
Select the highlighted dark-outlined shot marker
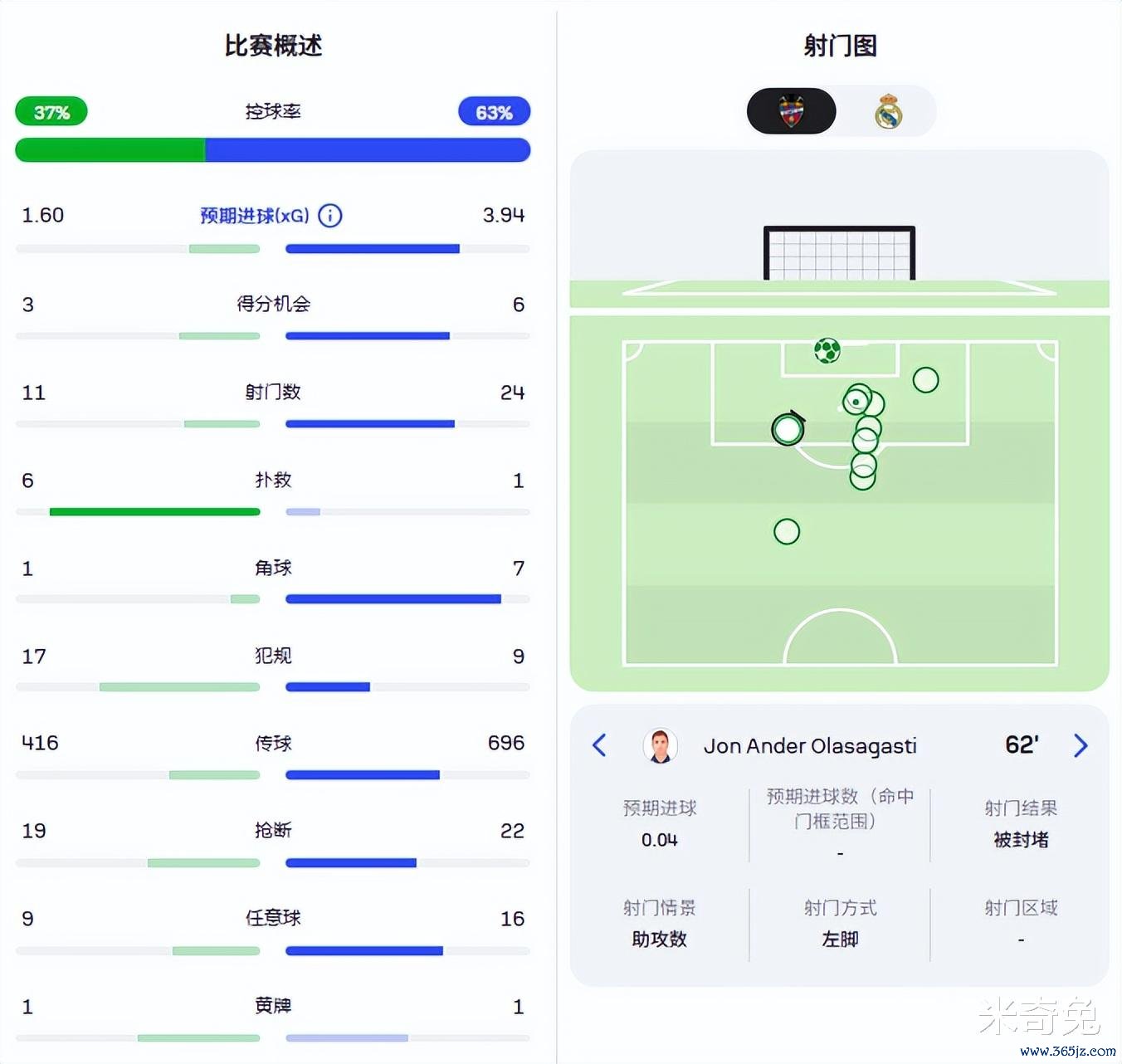point(788,430)
